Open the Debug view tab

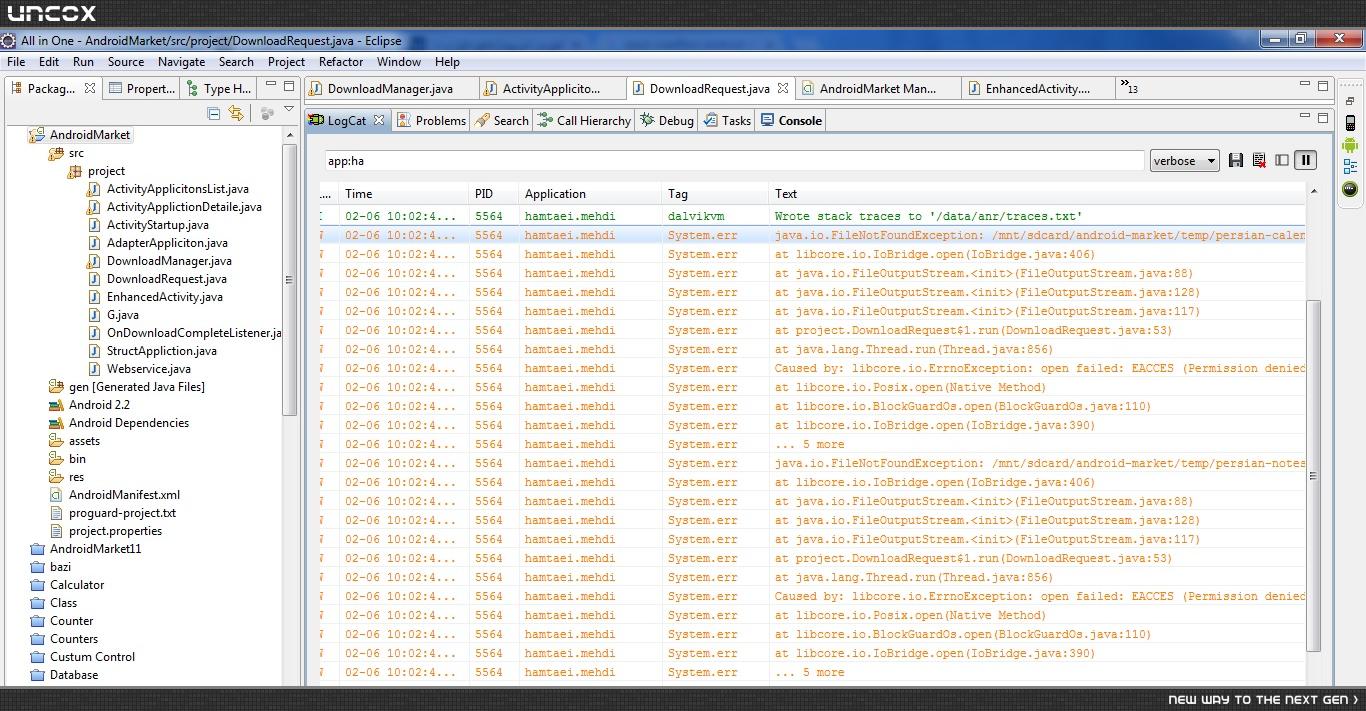click(x=667, y=120)
